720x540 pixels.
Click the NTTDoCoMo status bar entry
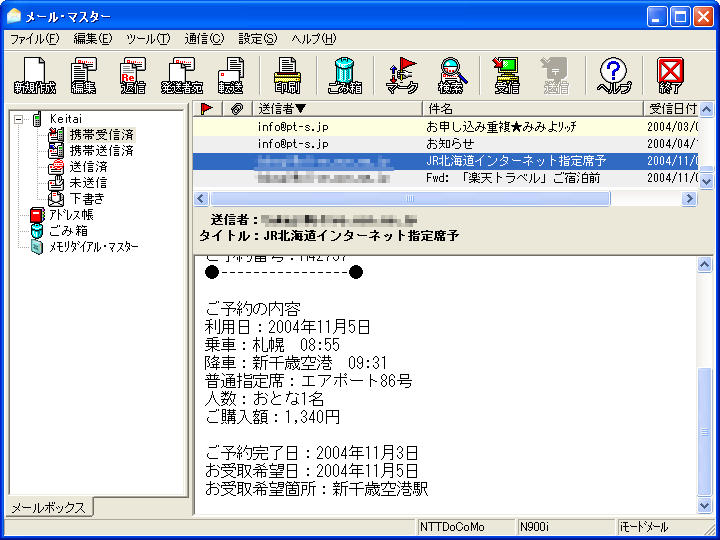[466, 527]
